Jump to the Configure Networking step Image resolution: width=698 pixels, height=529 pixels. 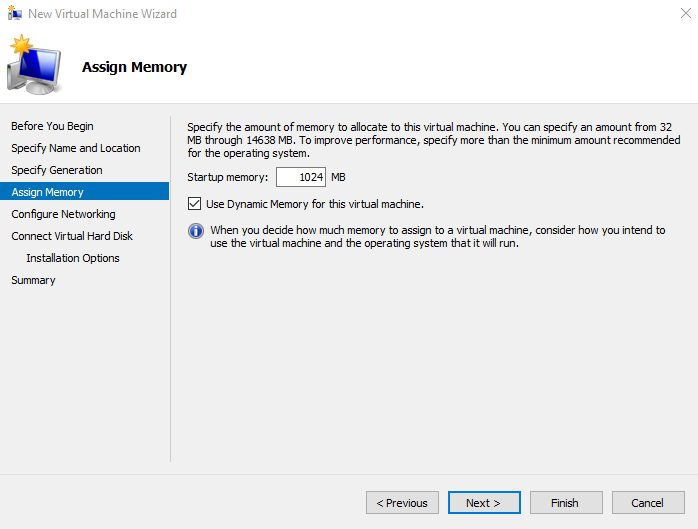pos(63,214)
